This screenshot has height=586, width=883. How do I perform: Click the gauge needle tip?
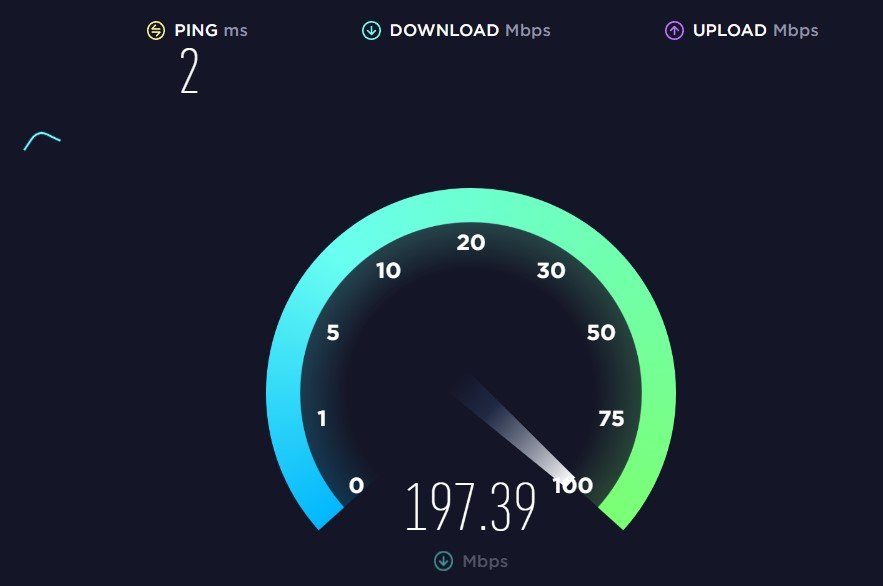click(x=566, y=477)
